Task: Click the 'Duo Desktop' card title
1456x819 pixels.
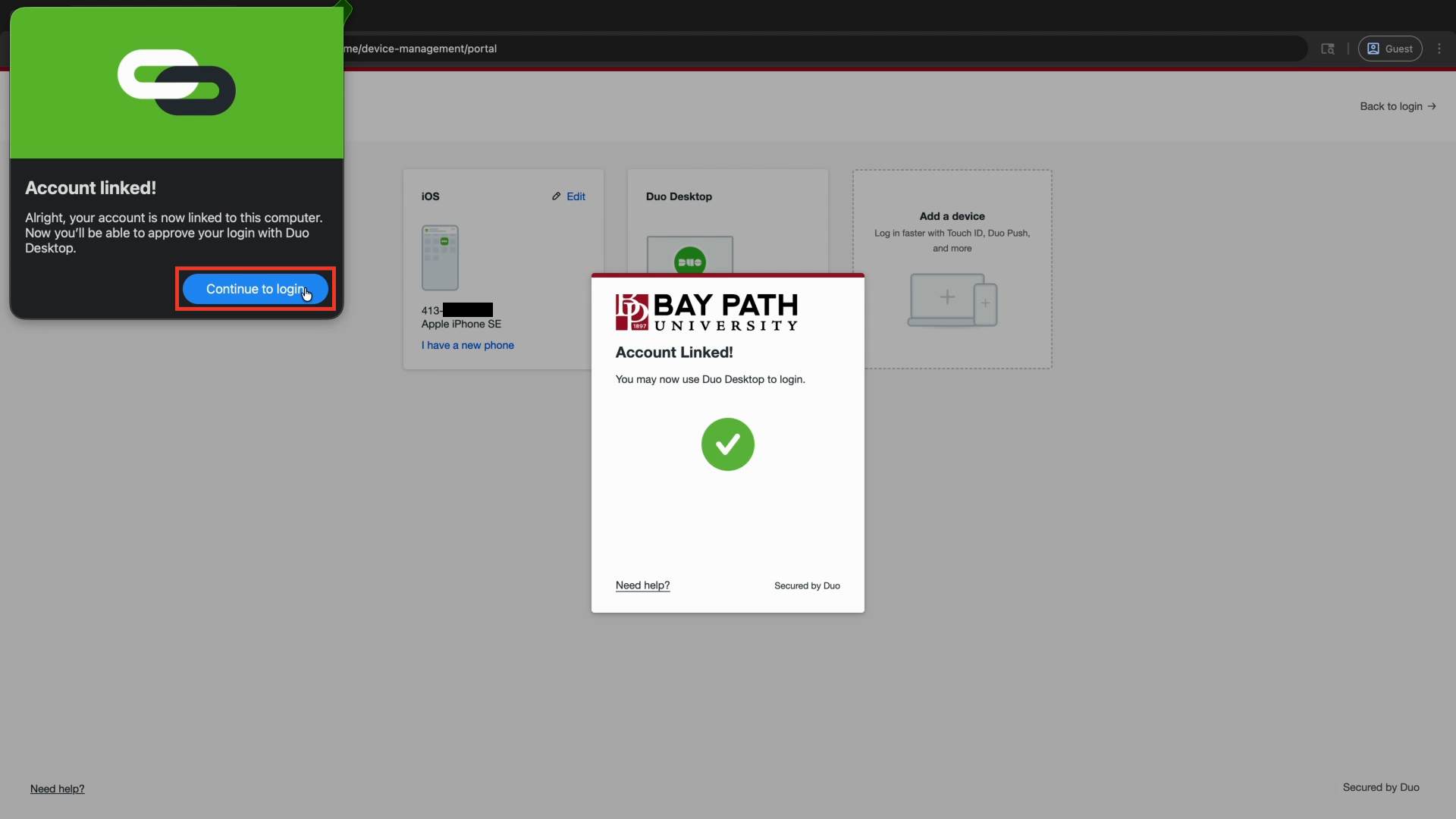Action: coord(679,196)
